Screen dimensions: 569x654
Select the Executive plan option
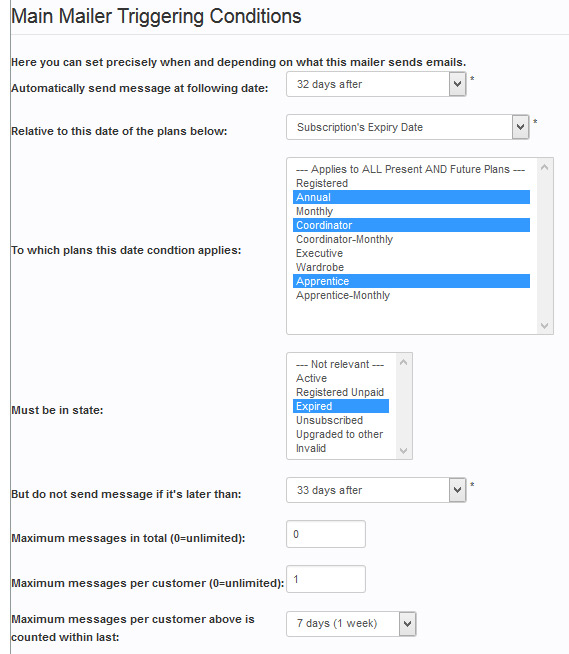[x=411, y=253]
